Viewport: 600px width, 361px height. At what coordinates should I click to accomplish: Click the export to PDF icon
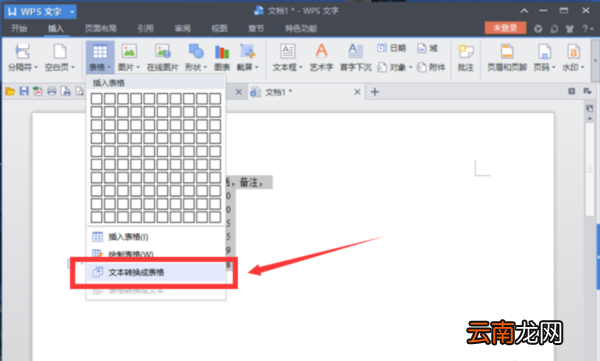[38, 91]
